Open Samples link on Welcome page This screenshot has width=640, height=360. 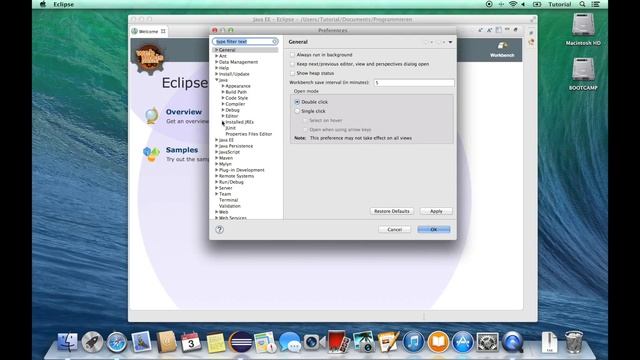[x=182, y=150]
